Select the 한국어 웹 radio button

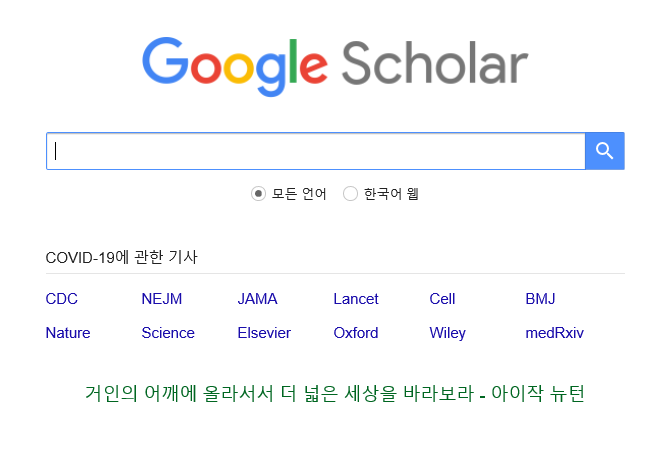[x=350, y=194]
